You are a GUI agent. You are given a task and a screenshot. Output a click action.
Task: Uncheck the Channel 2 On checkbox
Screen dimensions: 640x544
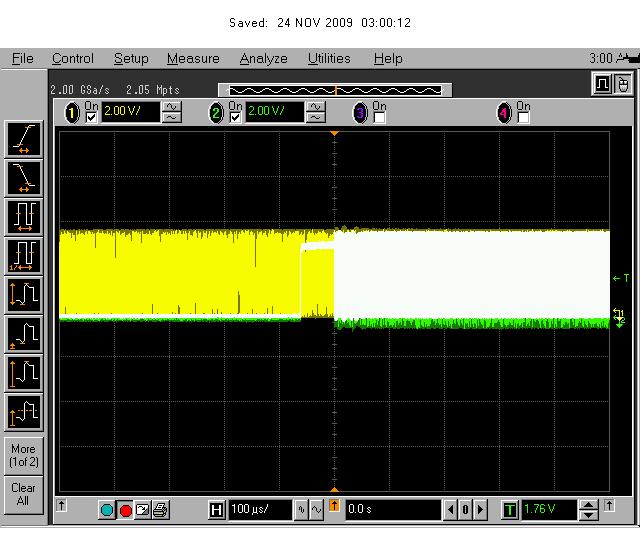click(236, 118)
